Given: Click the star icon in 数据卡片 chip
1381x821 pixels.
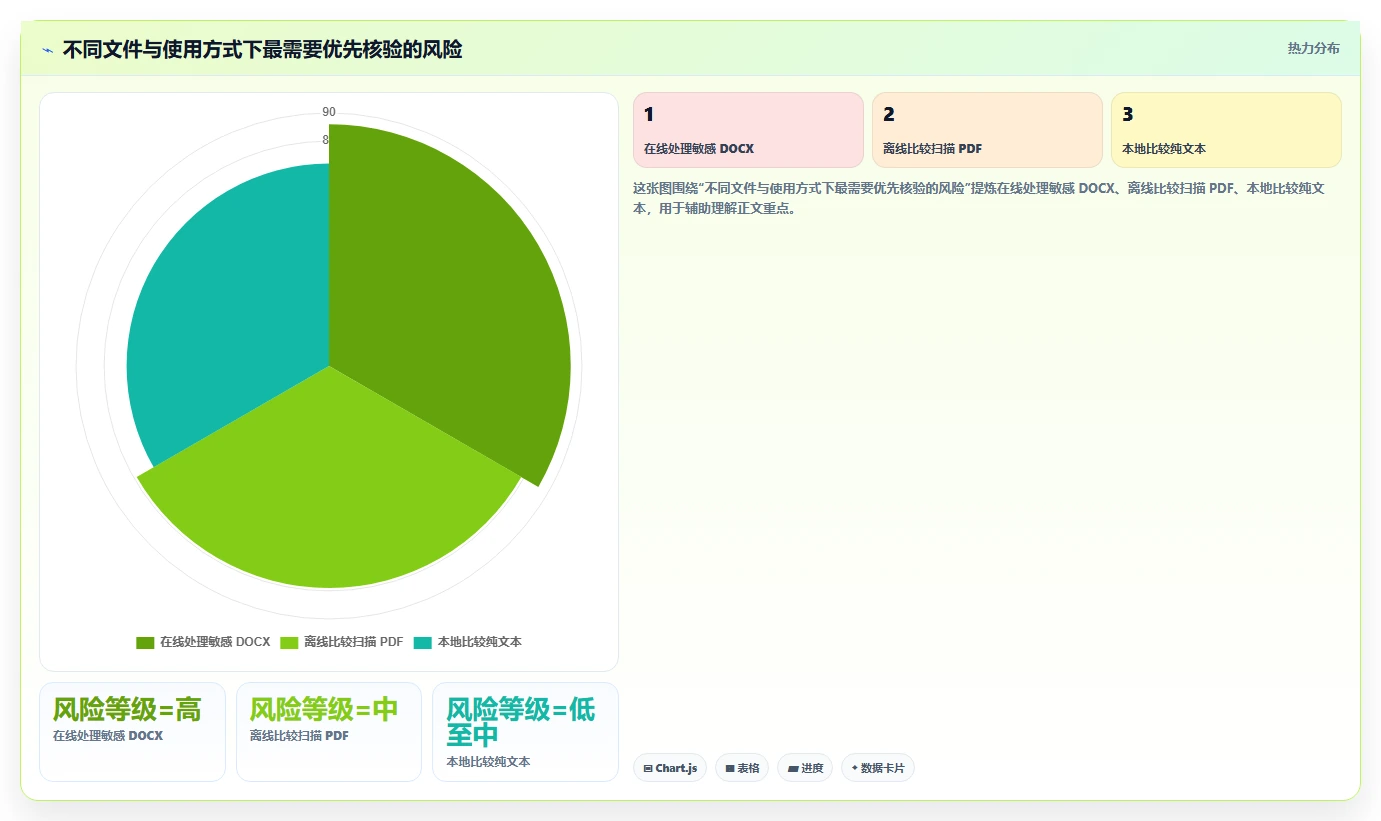Looking at the screenshot, I should click(855, 768).
